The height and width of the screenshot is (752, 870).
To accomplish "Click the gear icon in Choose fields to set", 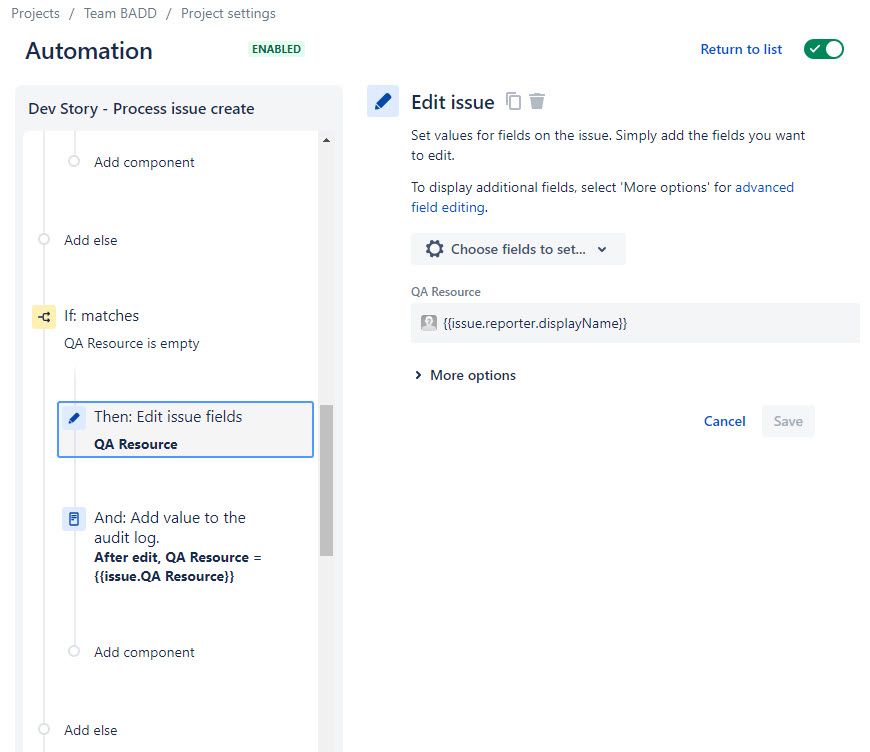I will (434, 249).
